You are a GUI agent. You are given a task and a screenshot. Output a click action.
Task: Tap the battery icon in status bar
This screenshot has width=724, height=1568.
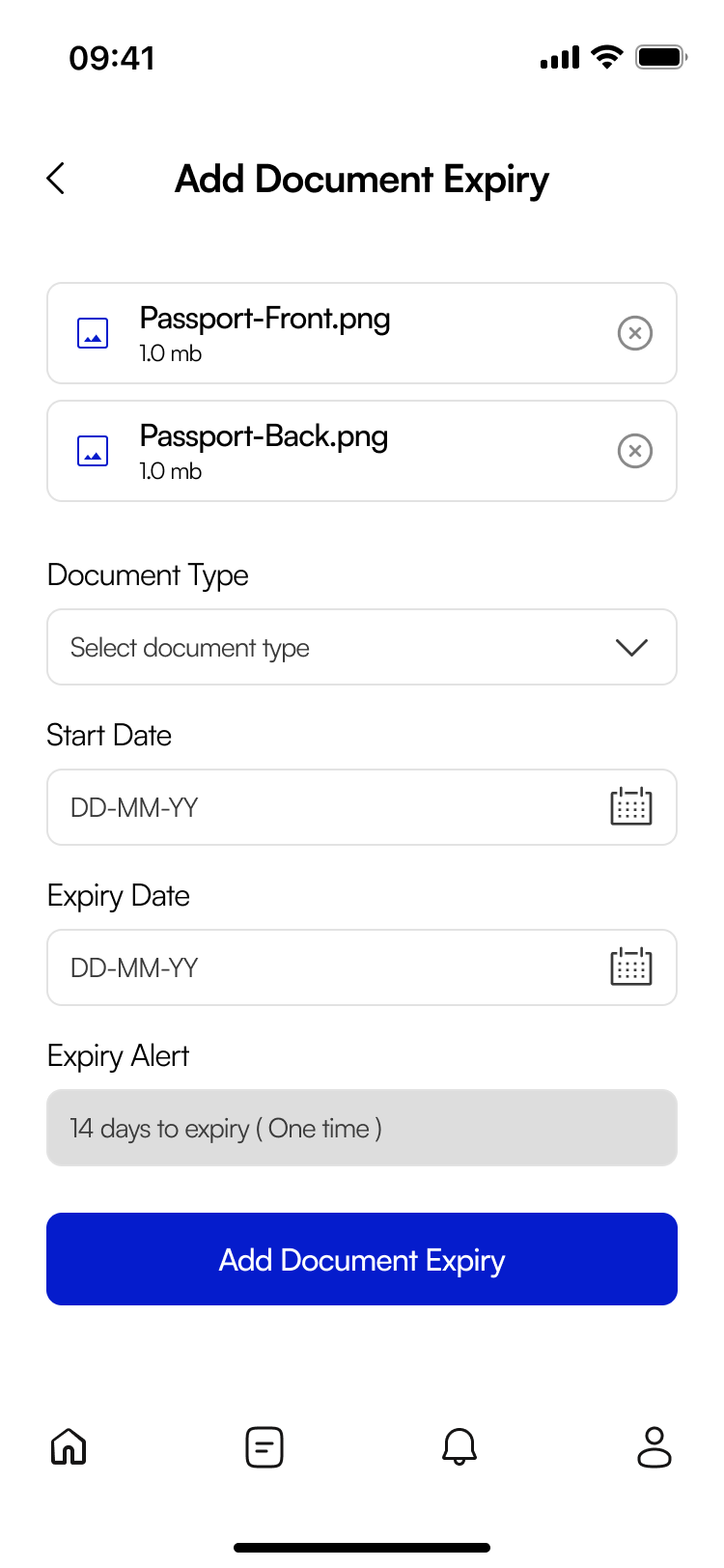(x=660, y=58)
